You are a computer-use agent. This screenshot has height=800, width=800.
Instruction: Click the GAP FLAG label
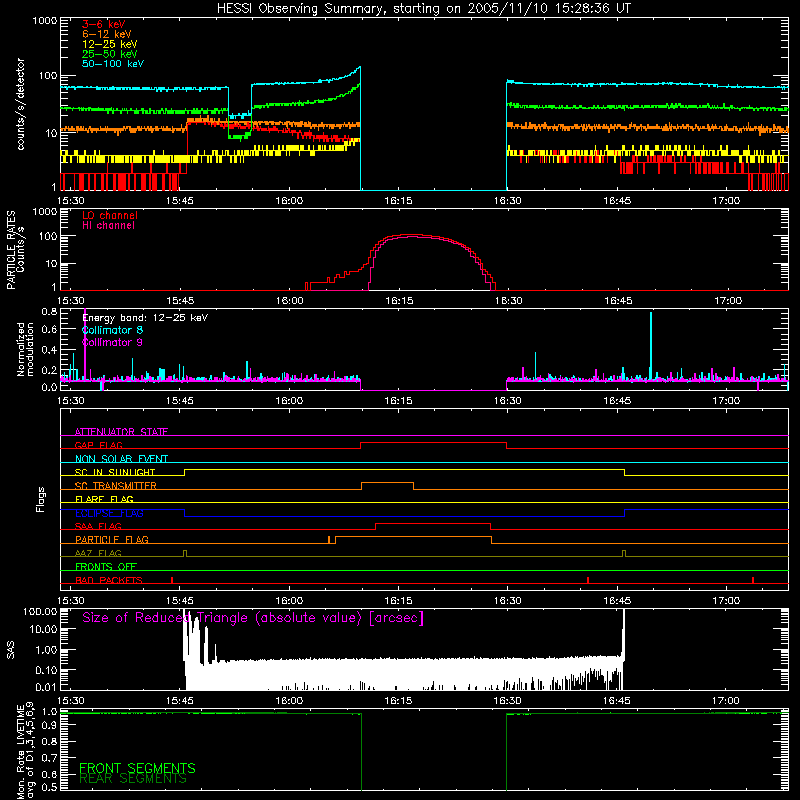point(98,445)
